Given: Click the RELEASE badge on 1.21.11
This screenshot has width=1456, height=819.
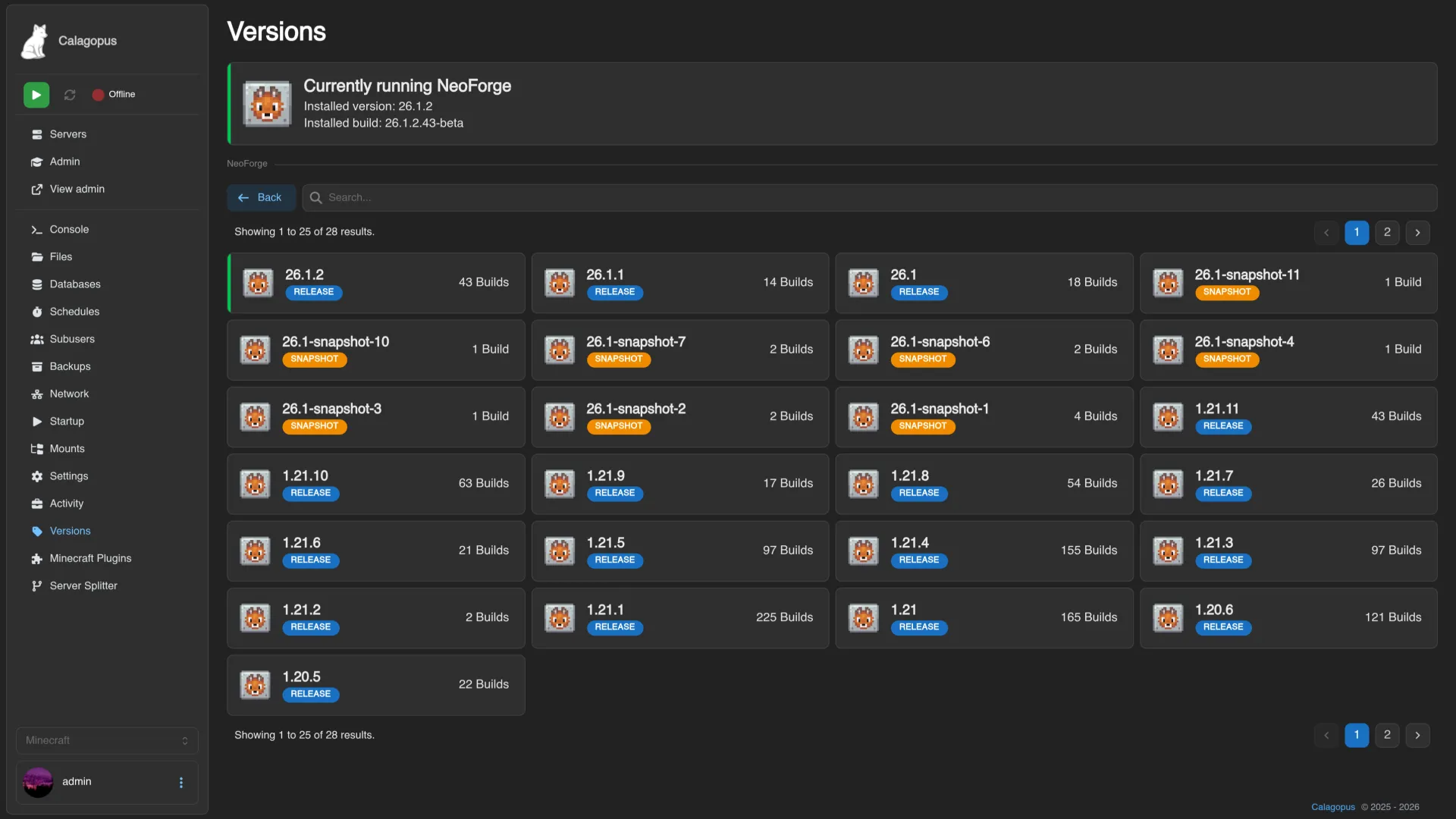Looking at the screenshot, I should pos(1223,426).
